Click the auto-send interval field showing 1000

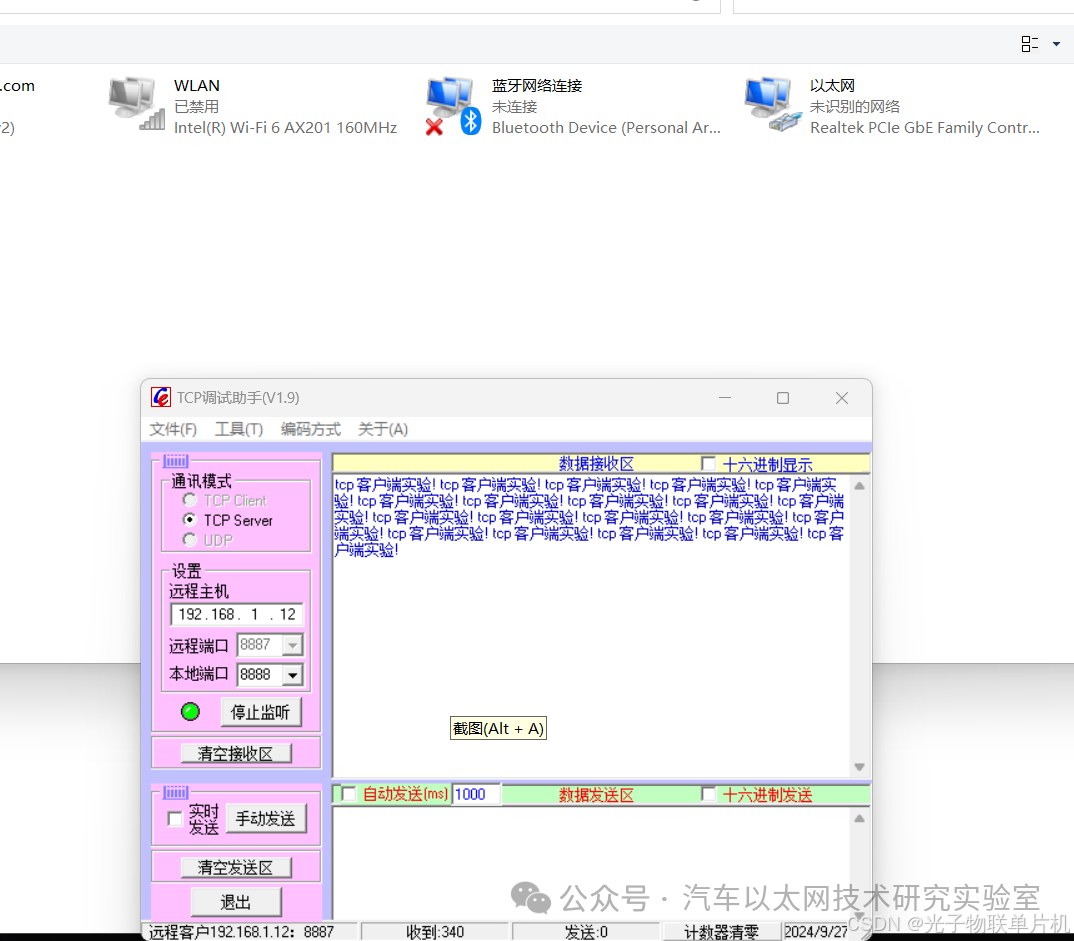tap(476, 794)
